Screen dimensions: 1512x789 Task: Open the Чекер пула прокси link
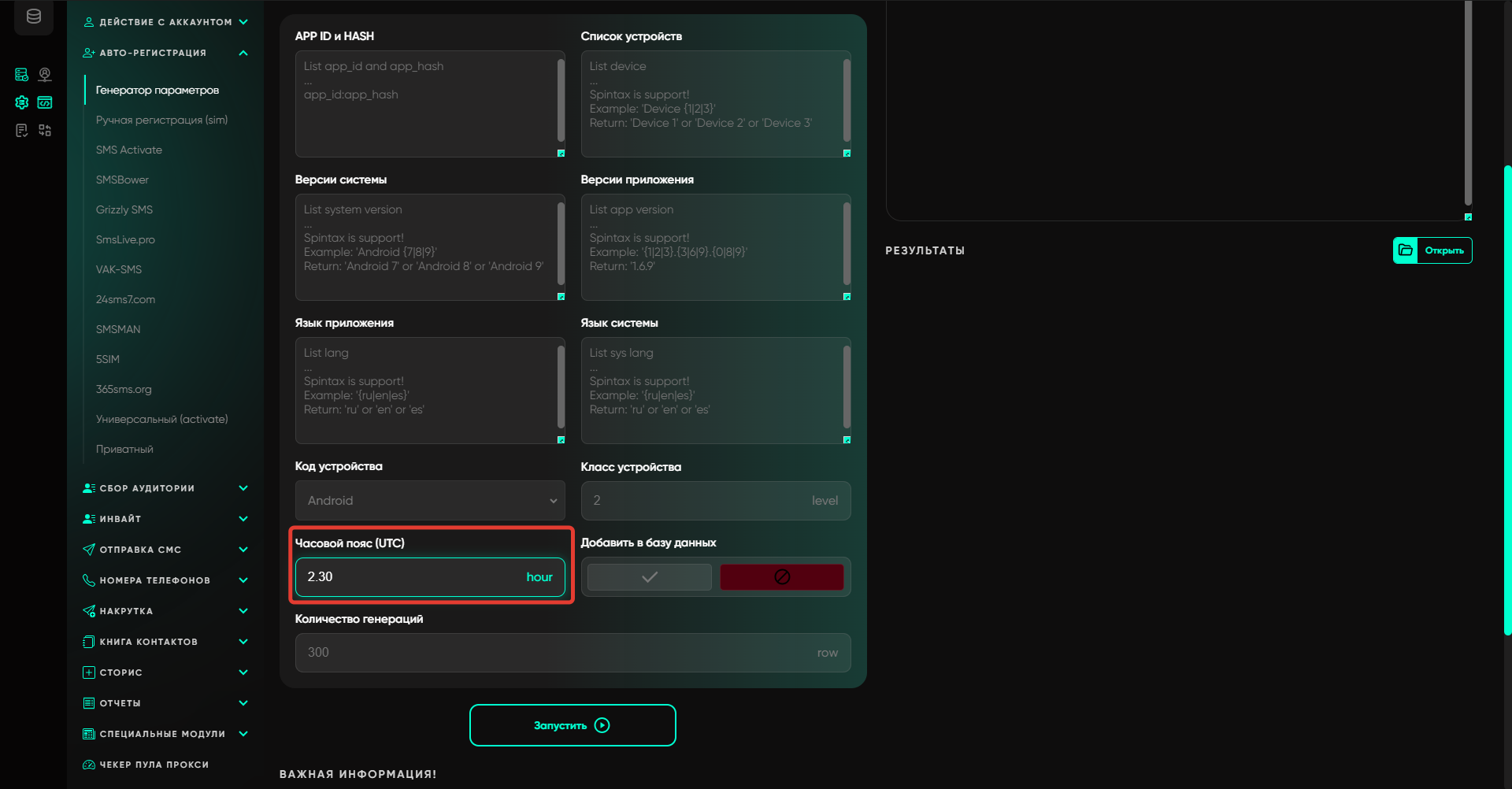coord(154,765)
